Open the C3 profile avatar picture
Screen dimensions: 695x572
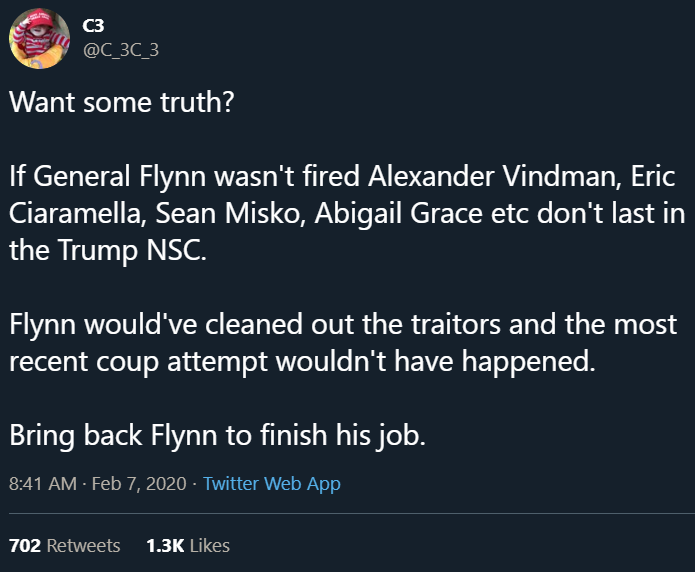pos(38,40)
